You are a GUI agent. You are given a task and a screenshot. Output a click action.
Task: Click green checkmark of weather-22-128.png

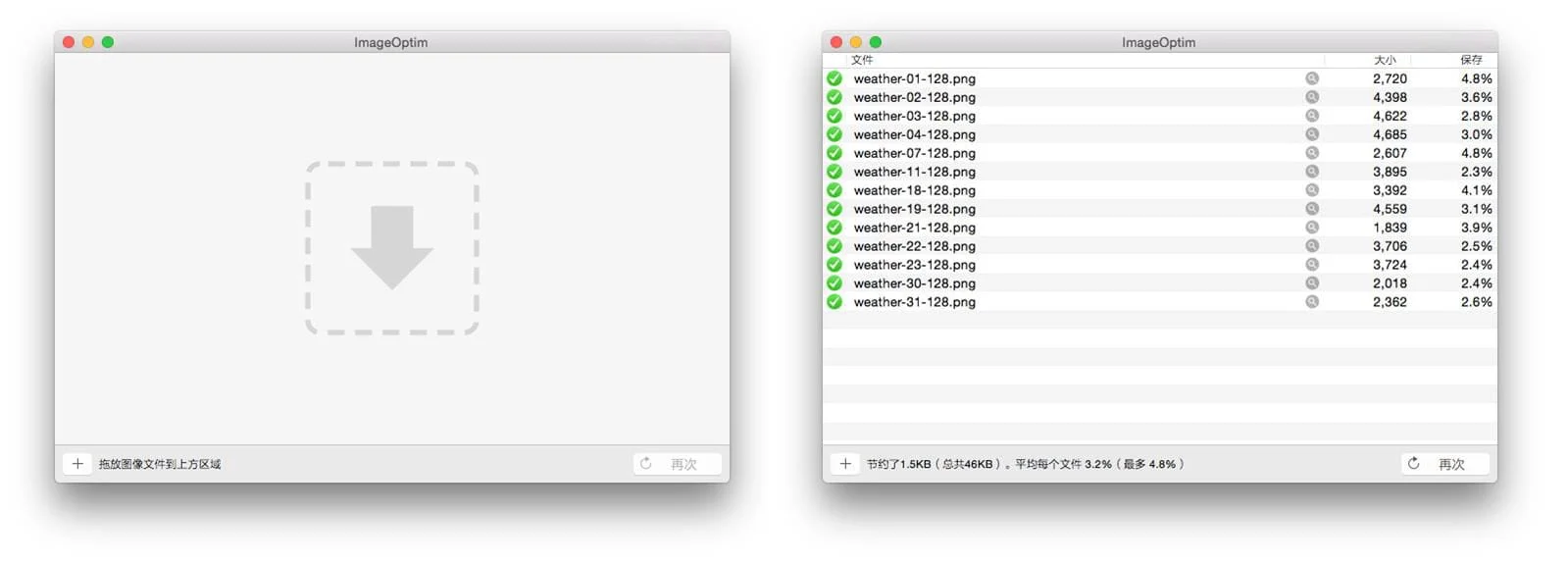[x=835, y=246]
